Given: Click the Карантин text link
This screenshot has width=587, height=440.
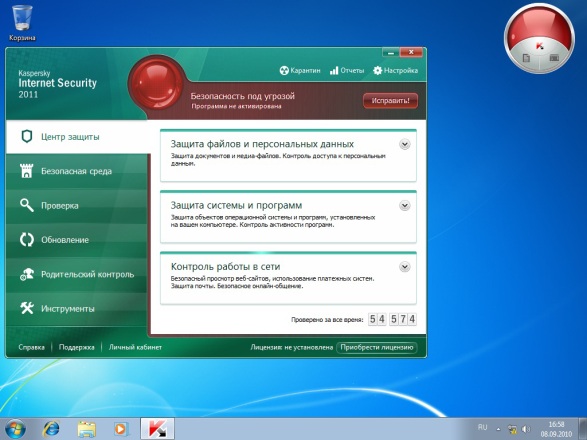Looking at the screenshot, I should point(305,70).
